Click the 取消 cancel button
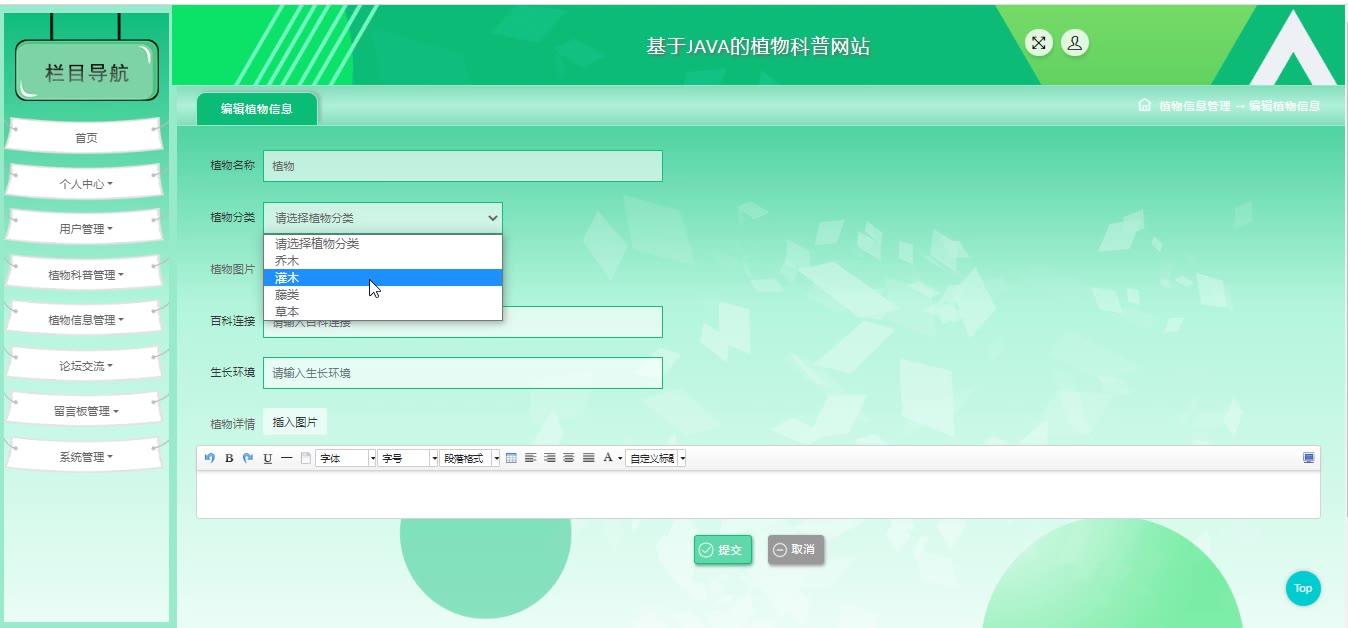The image size is (1348, 628). [796, 549]
